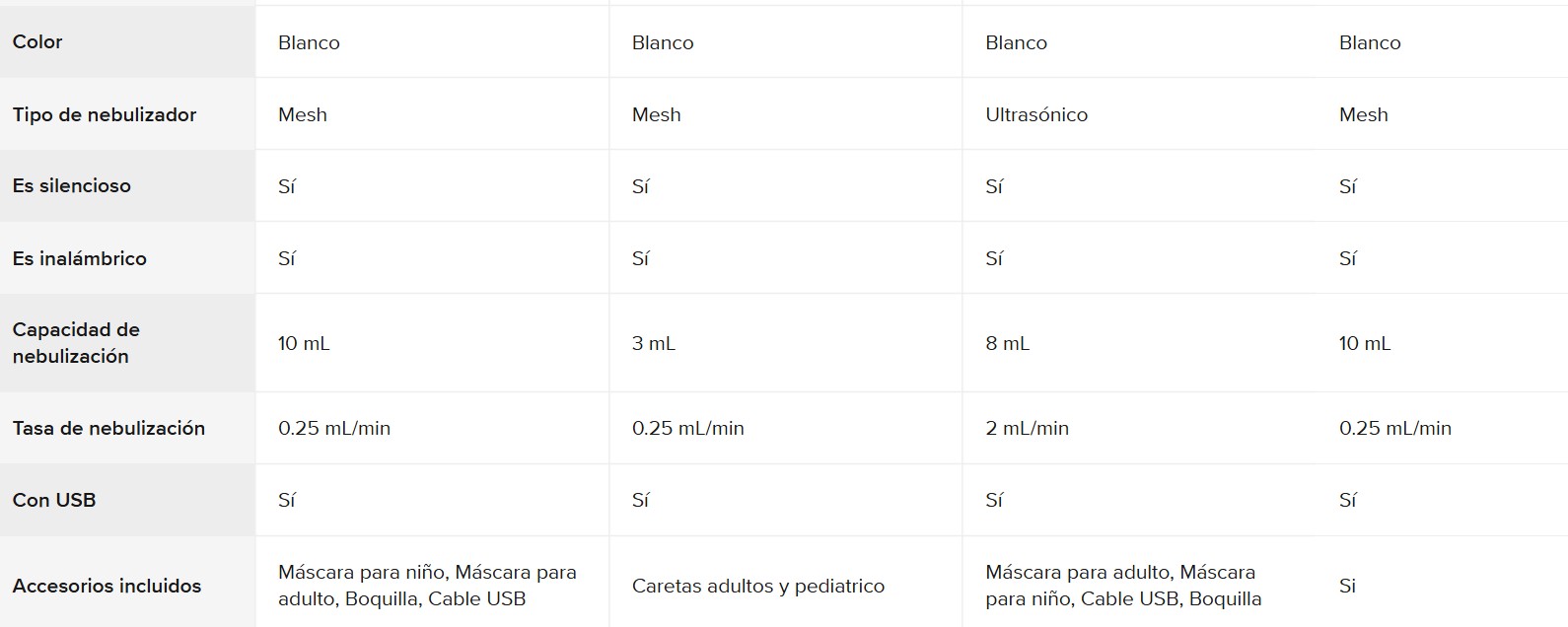Select the Tipo de nebulizador row header
The width and height of the screenshot is (1568, 627).
click(105, 114)
